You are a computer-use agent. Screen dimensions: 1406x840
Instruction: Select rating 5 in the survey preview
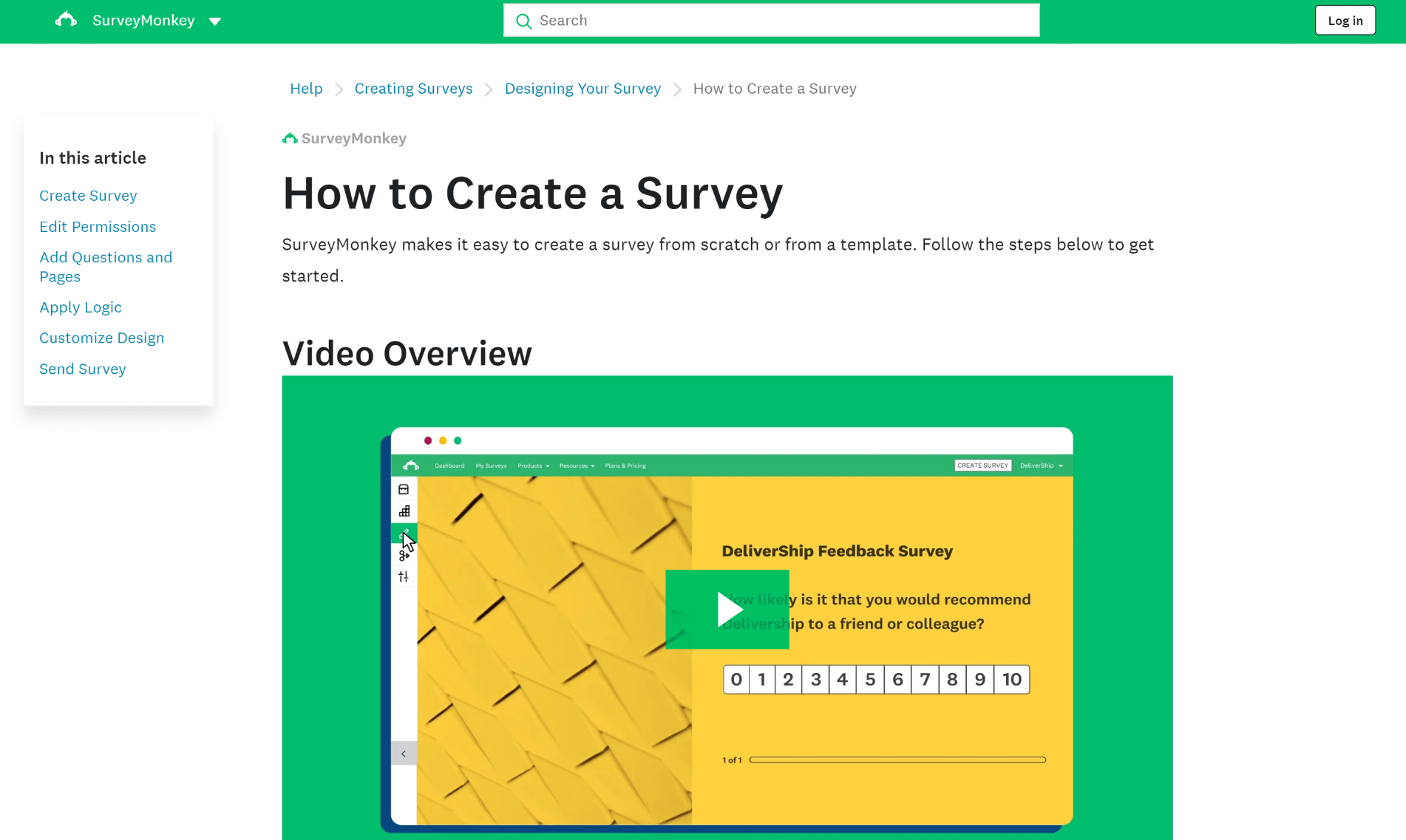[870, 680]
